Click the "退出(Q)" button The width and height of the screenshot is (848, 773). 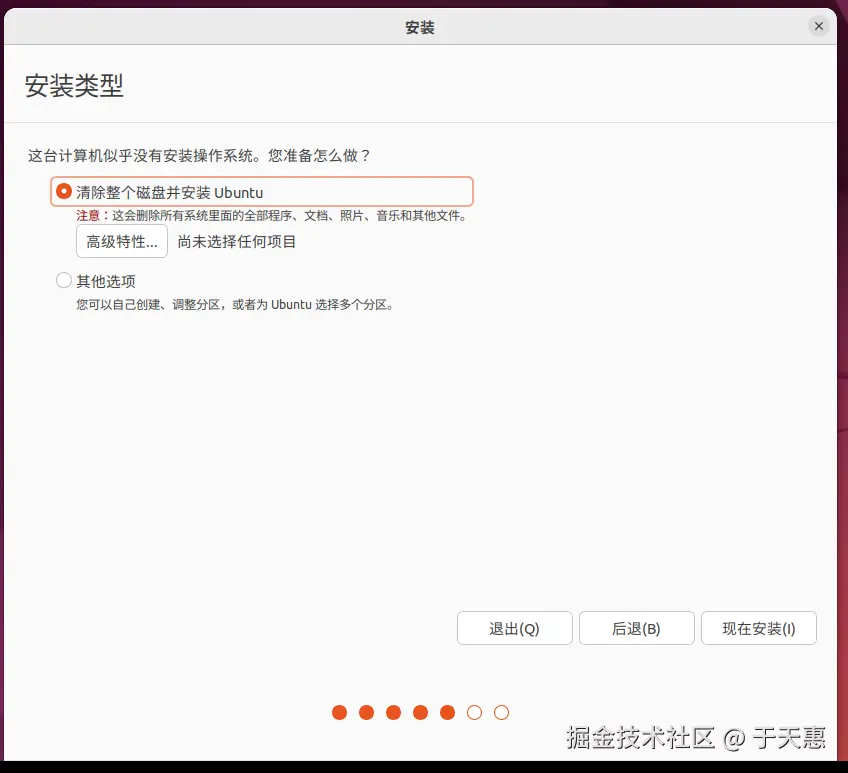[514, 628]
